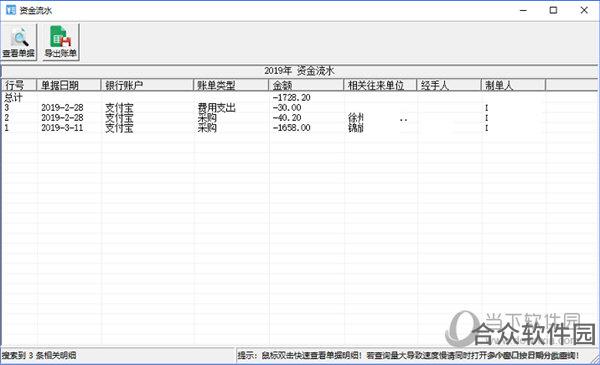Select amount -30.00 cell
600x365 pixels.
click(287, 108)
